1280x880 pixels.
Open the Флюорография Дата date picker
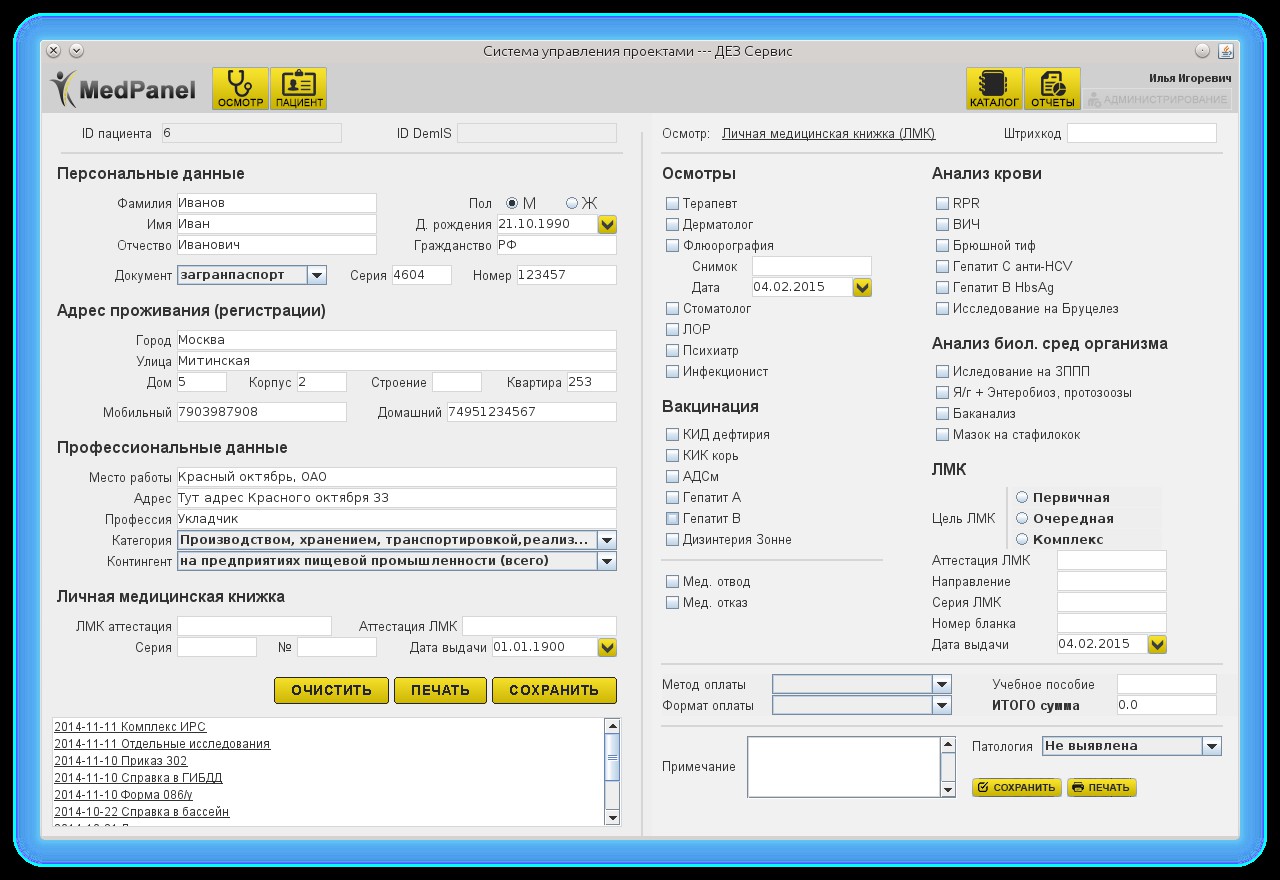[862, 288]
